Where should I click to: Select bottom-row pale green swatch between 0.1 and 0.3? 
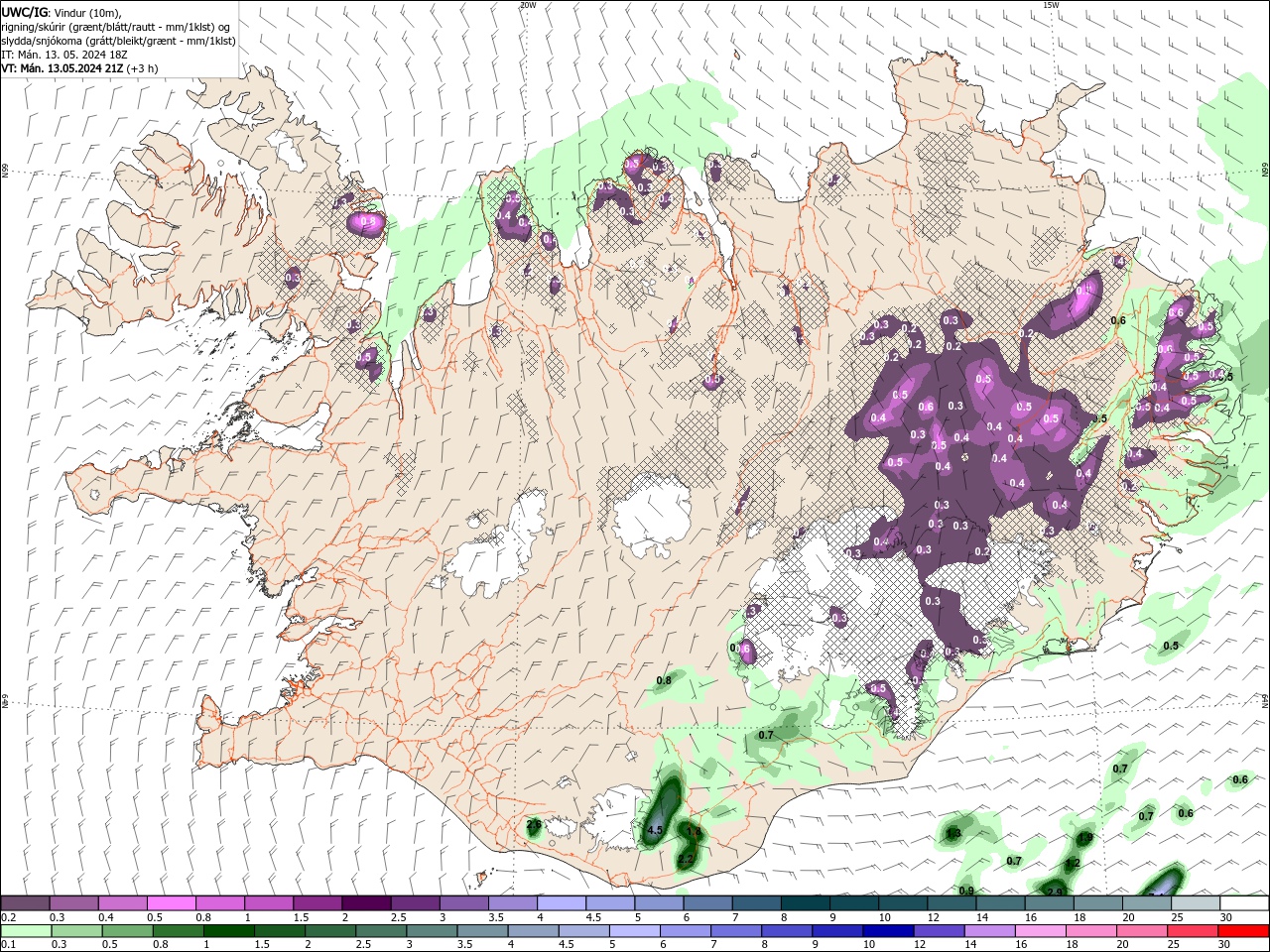pyautogui.click(x=26, y=931)
